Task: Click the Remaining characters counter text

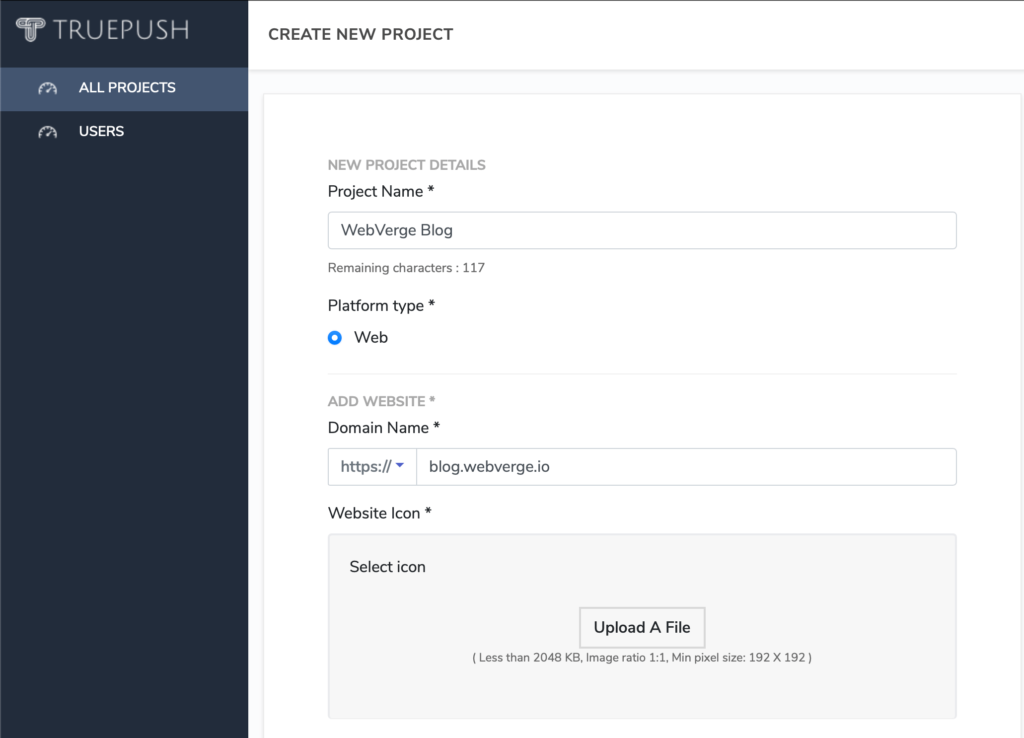Action: point(406,267)
